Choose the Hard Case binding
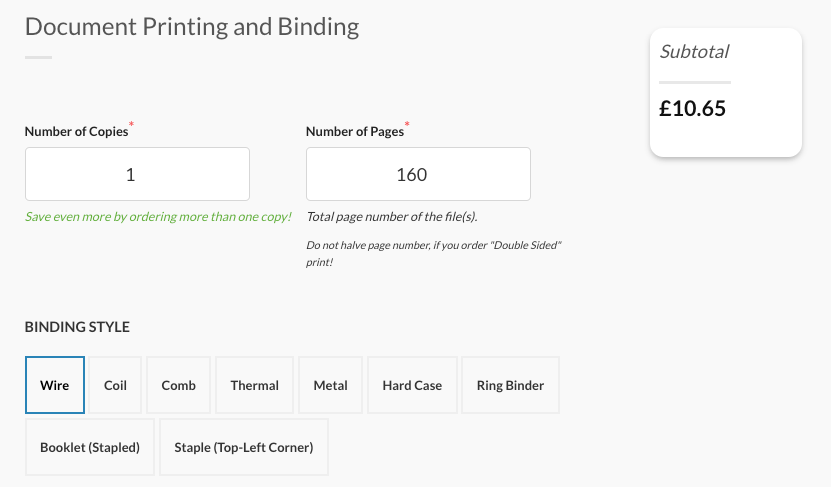This screenshot has width=831, height=487. tap(412, 385)
